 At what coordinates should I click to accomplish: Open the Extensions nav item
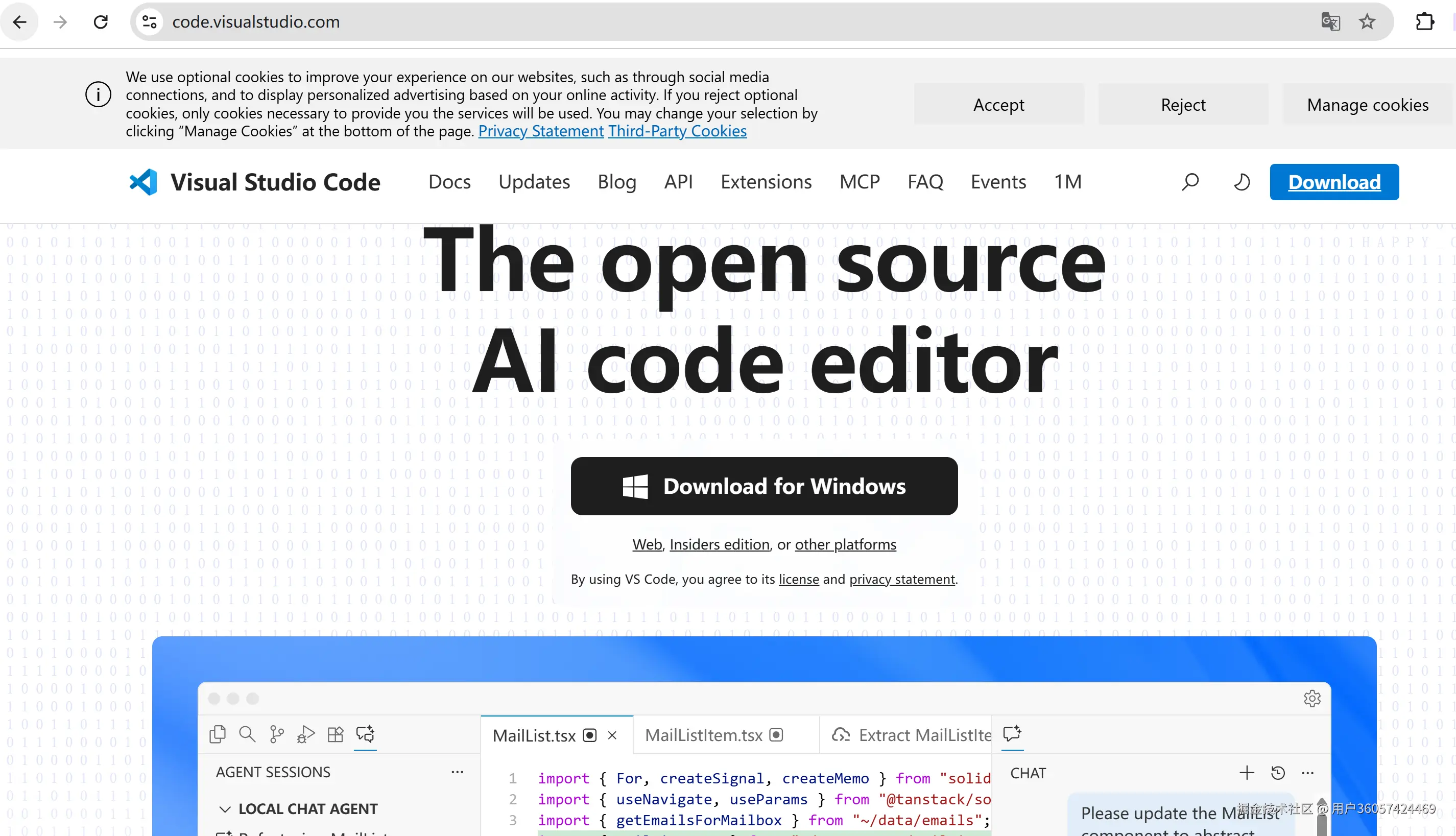[x=766, y=182]
